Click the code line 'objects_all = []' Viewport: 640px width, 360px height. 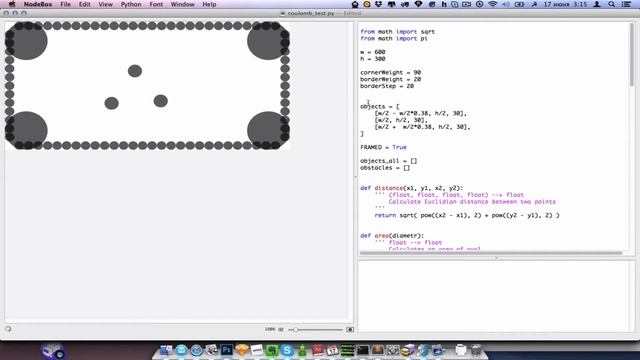click(388, 161)
